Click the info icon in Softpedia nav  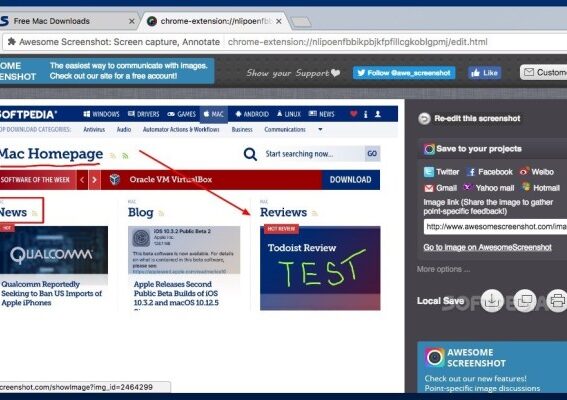click(x=366, y=114)
